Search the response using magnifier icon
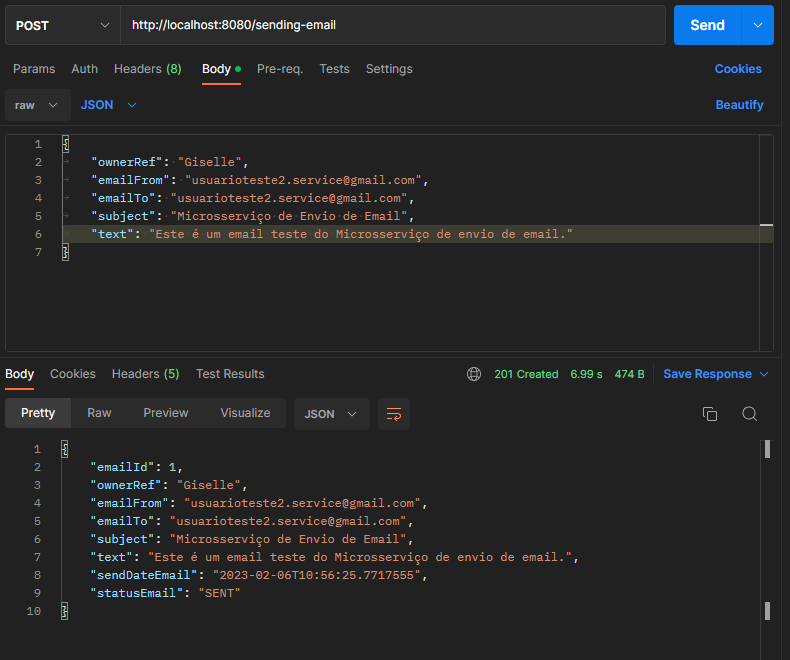 (x=749, y=414)
